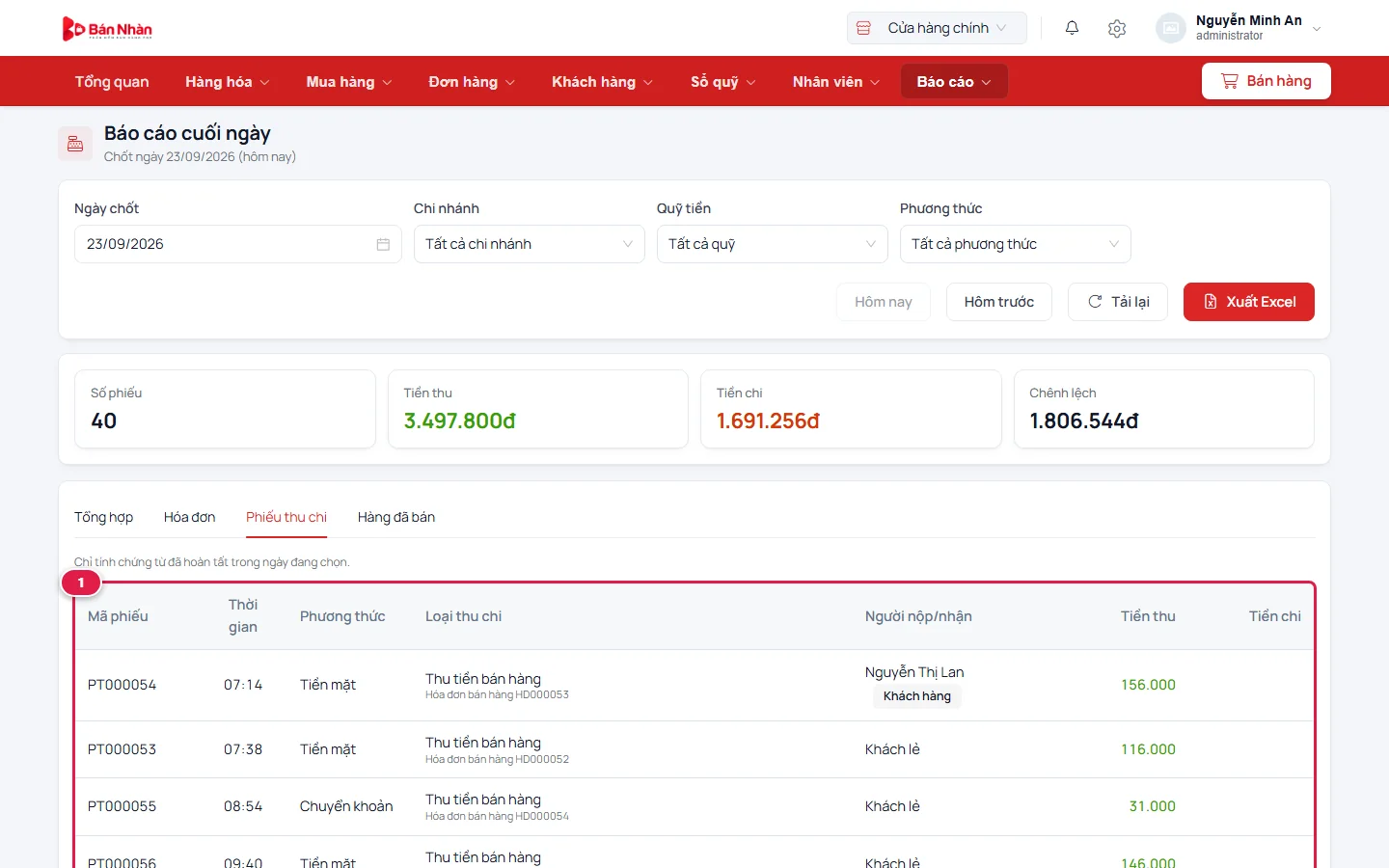The image size is (1389, 868).
Task: Expand the Hàng hóa menu
Action: [228, 82]
